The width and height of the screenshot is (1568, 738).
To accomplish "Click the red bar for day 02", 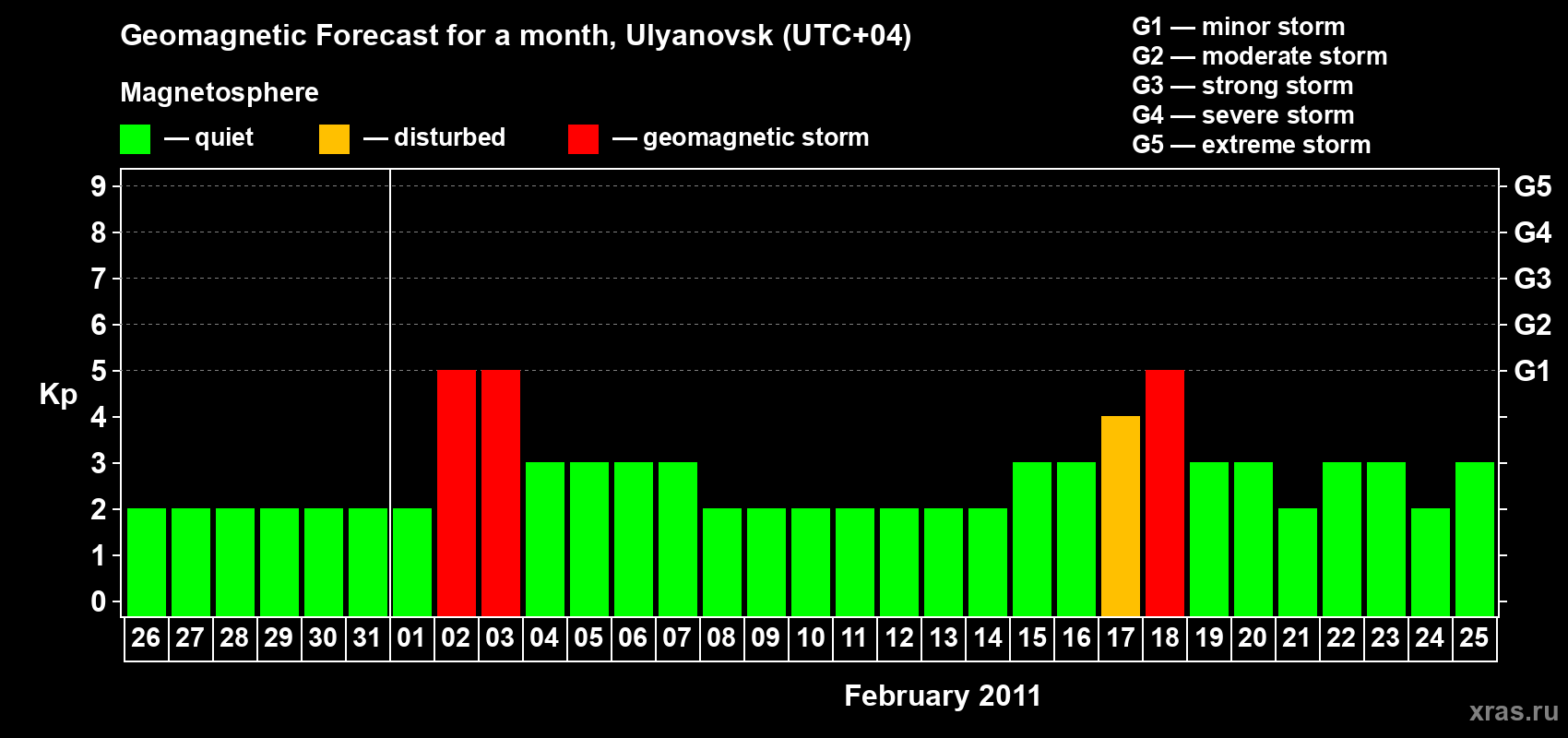I will coord(457,493).
